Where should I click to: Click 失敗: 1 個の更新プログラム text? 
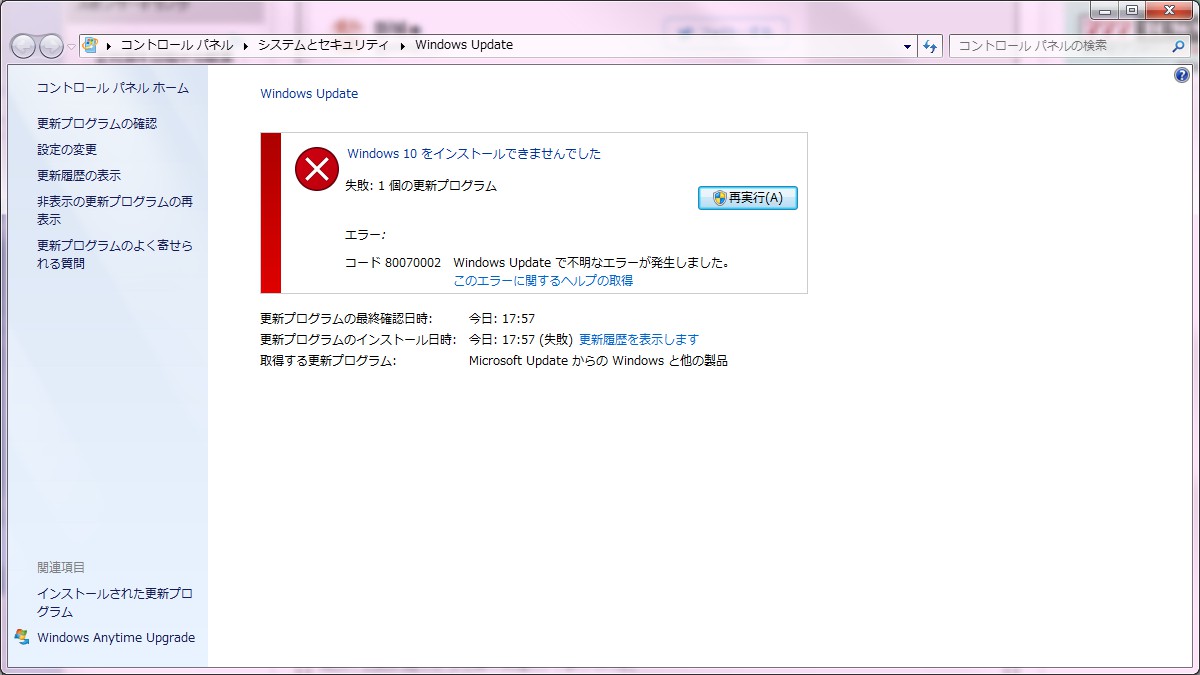click(421, 186)
